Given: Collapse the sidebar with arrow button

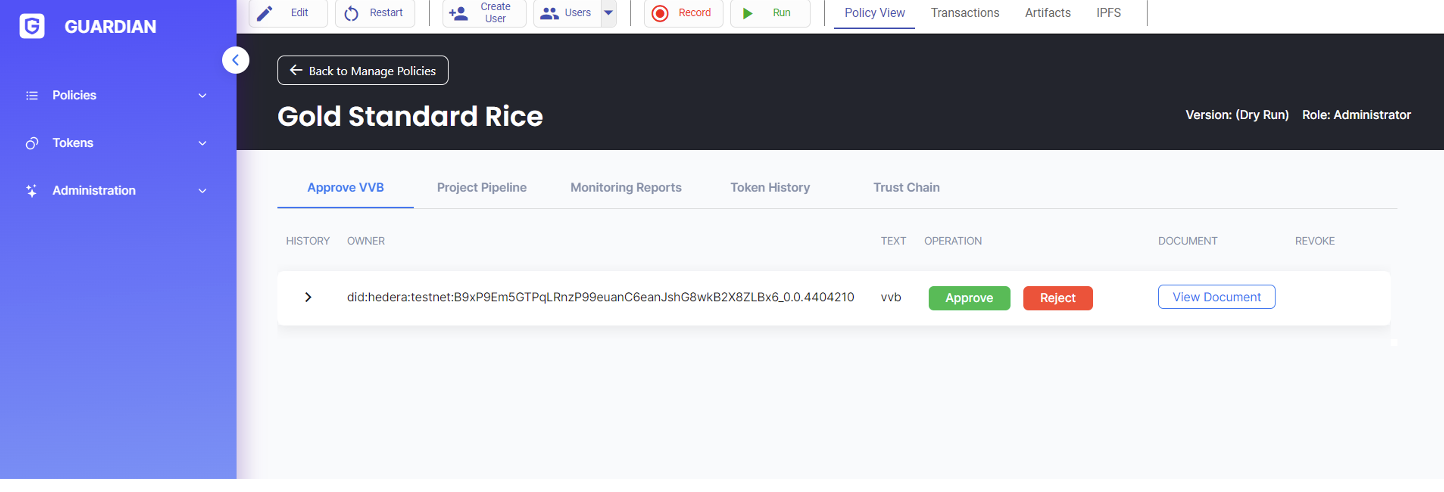Looking at the screenshot, I should [235, 60].
